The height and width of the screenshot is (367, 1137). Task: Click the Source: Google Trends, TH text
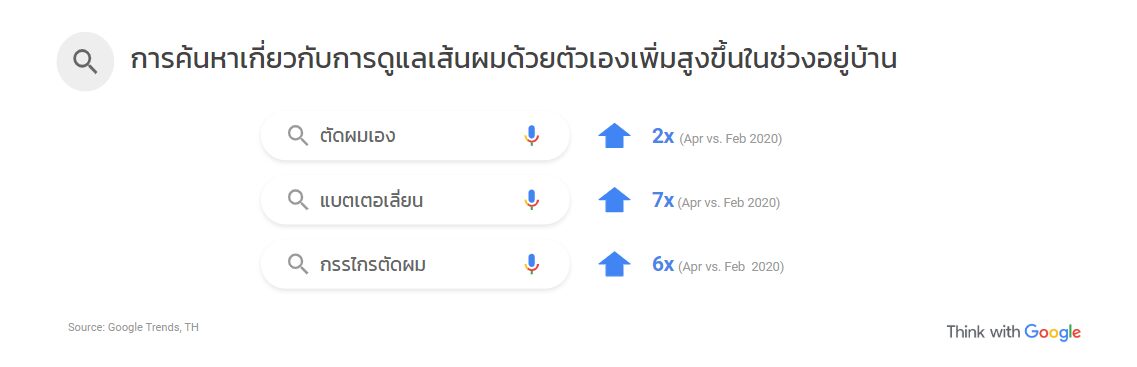click(133, 328)
